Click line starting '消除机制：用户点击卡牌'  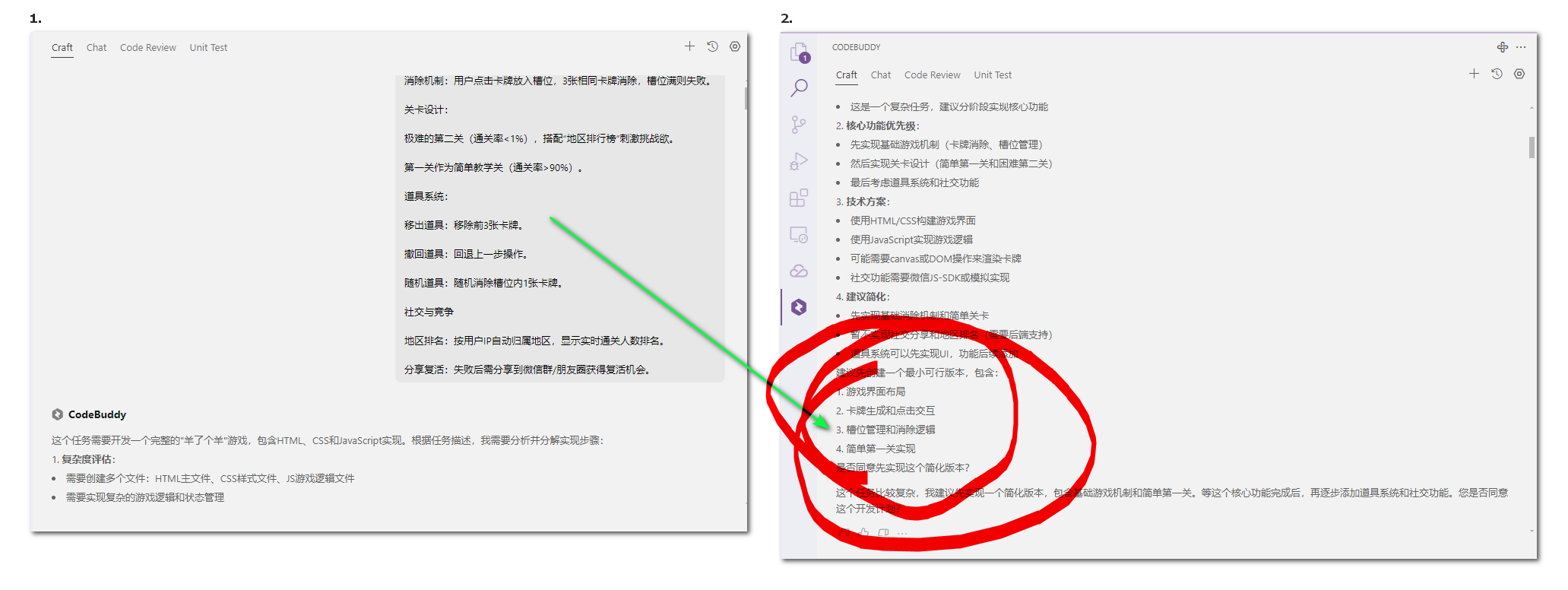(560, 81)
